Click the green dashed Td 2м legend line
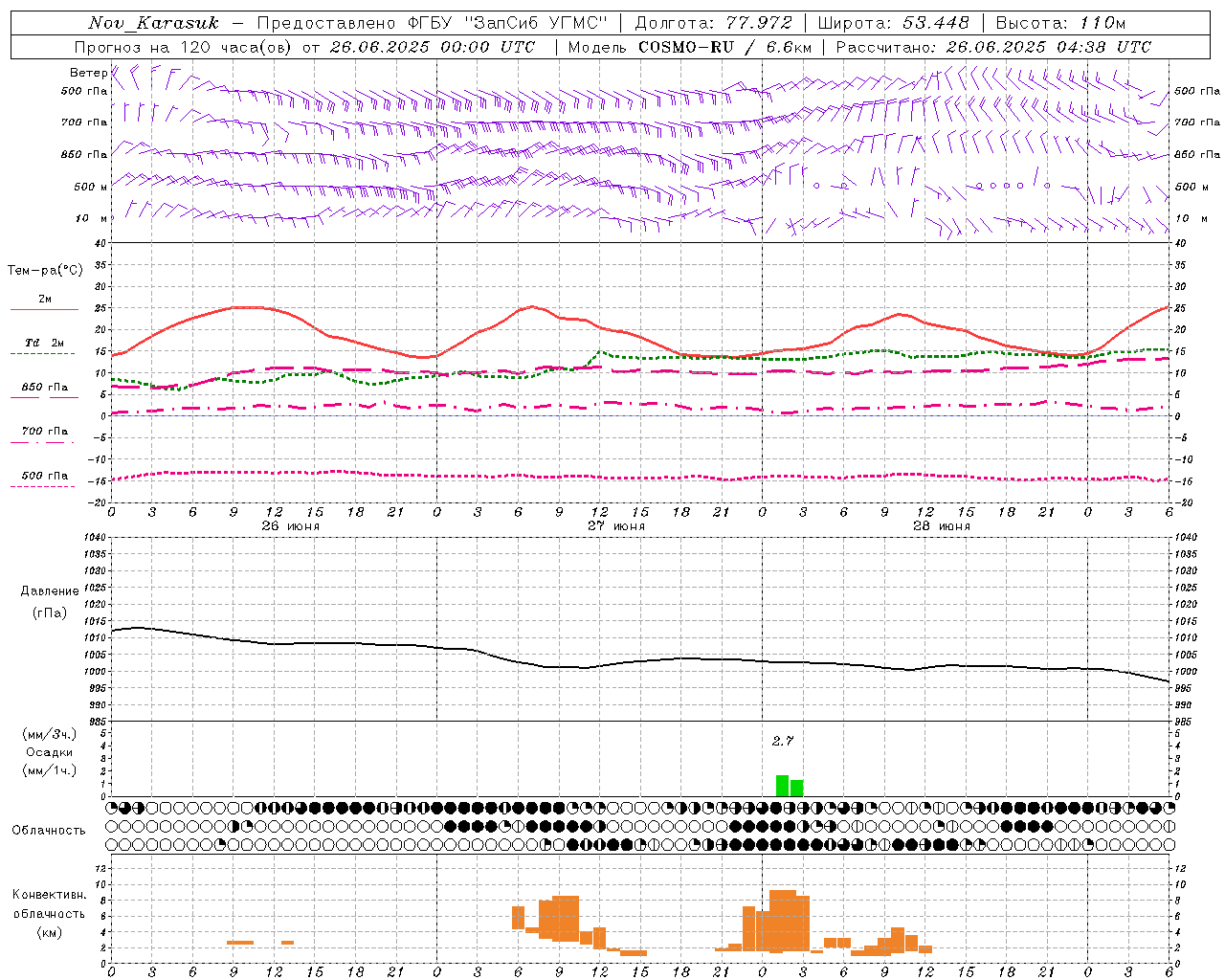The width and height of the screenshot is (1225, 980). (42, 353)
